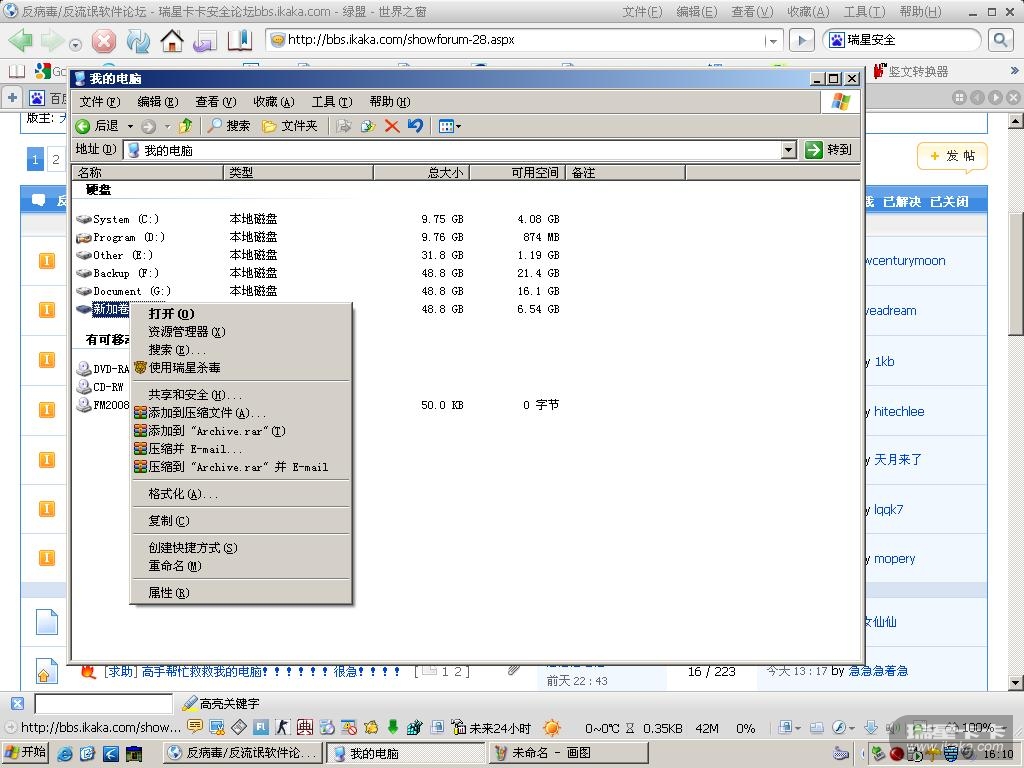1024x768 pixels.
Task: Click Back (后退) in My Computer toolbar
Action: point(97,126)
